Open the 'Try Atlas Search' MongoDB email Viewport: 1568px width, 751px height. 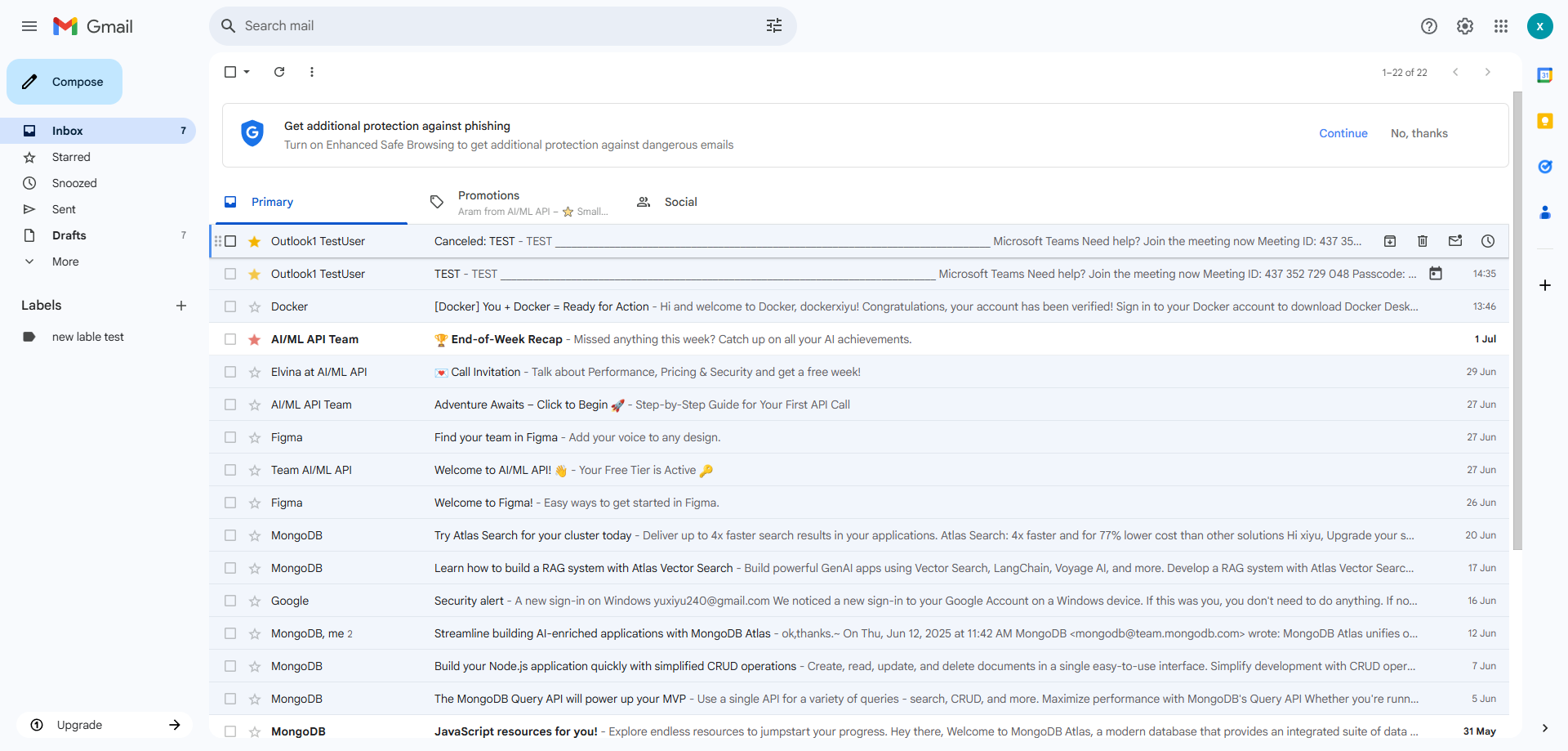pos(859,535)
